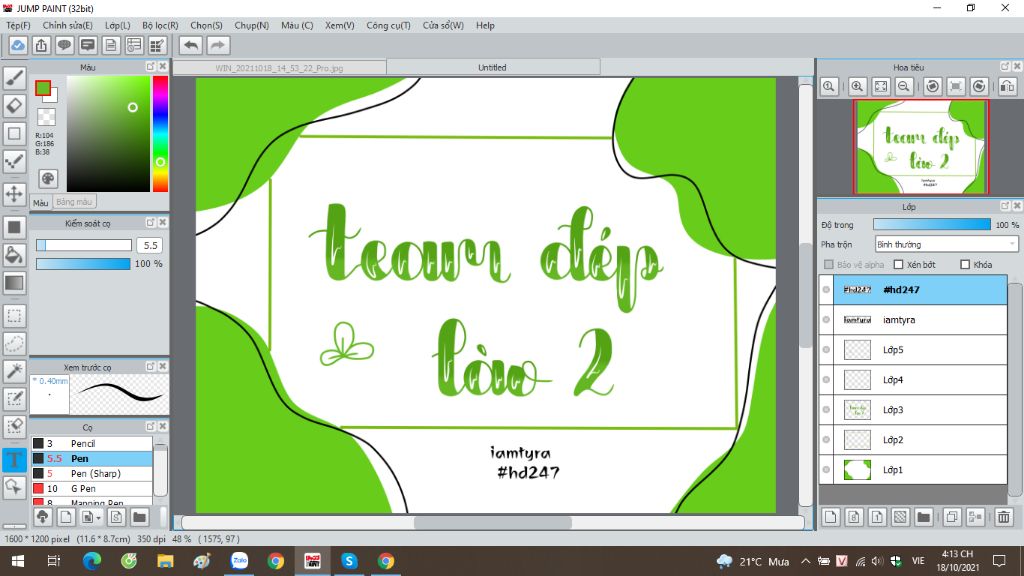
Task: Select the Lớp2 layer
Action: point(920,440)
